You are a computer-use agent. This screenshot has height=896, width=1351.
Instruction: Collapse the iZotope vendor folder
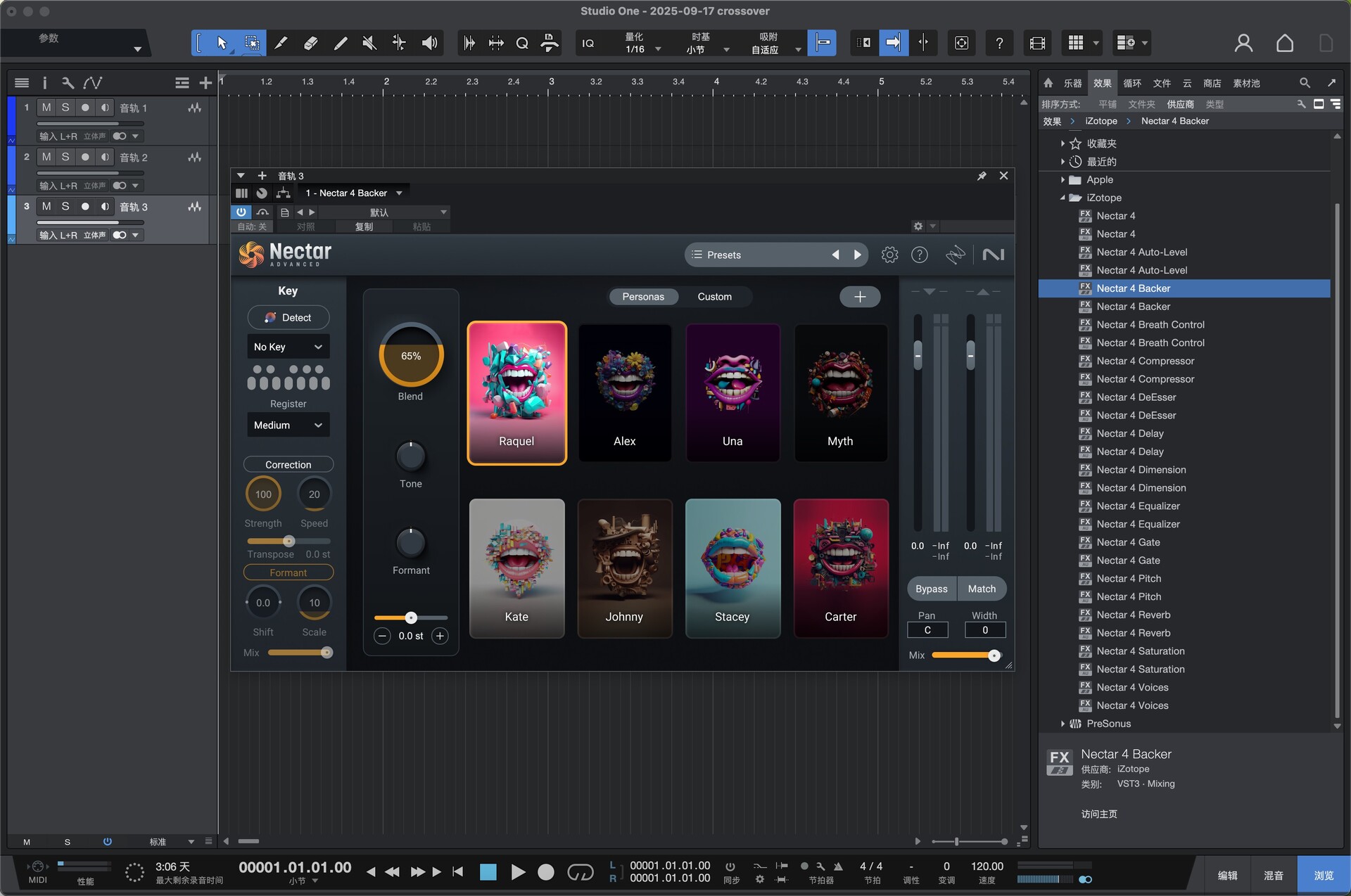coord(1063,198)
